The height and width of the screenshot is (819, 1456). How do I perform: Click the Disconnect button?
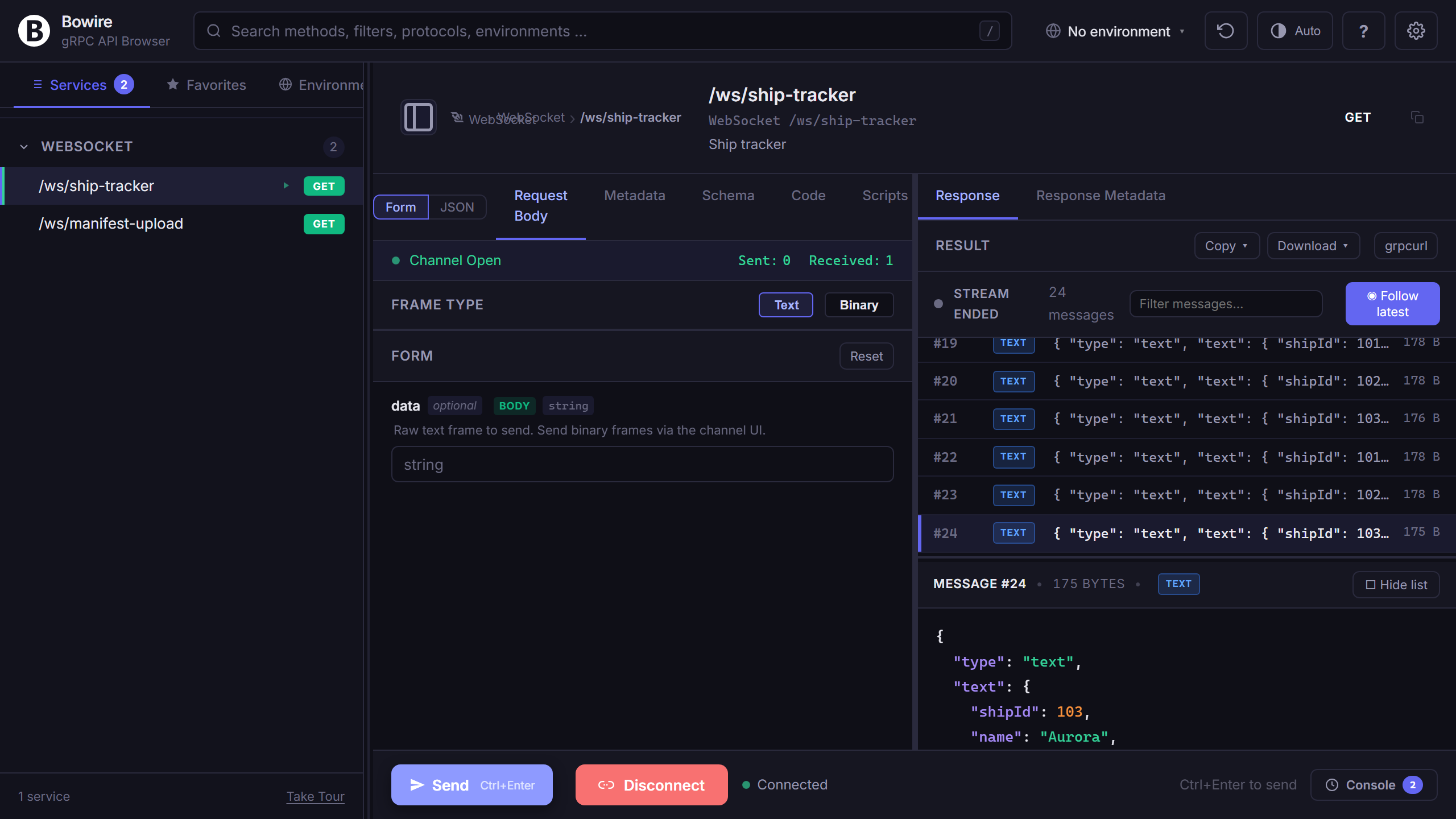pyautogui.click(x=651, y=785)
